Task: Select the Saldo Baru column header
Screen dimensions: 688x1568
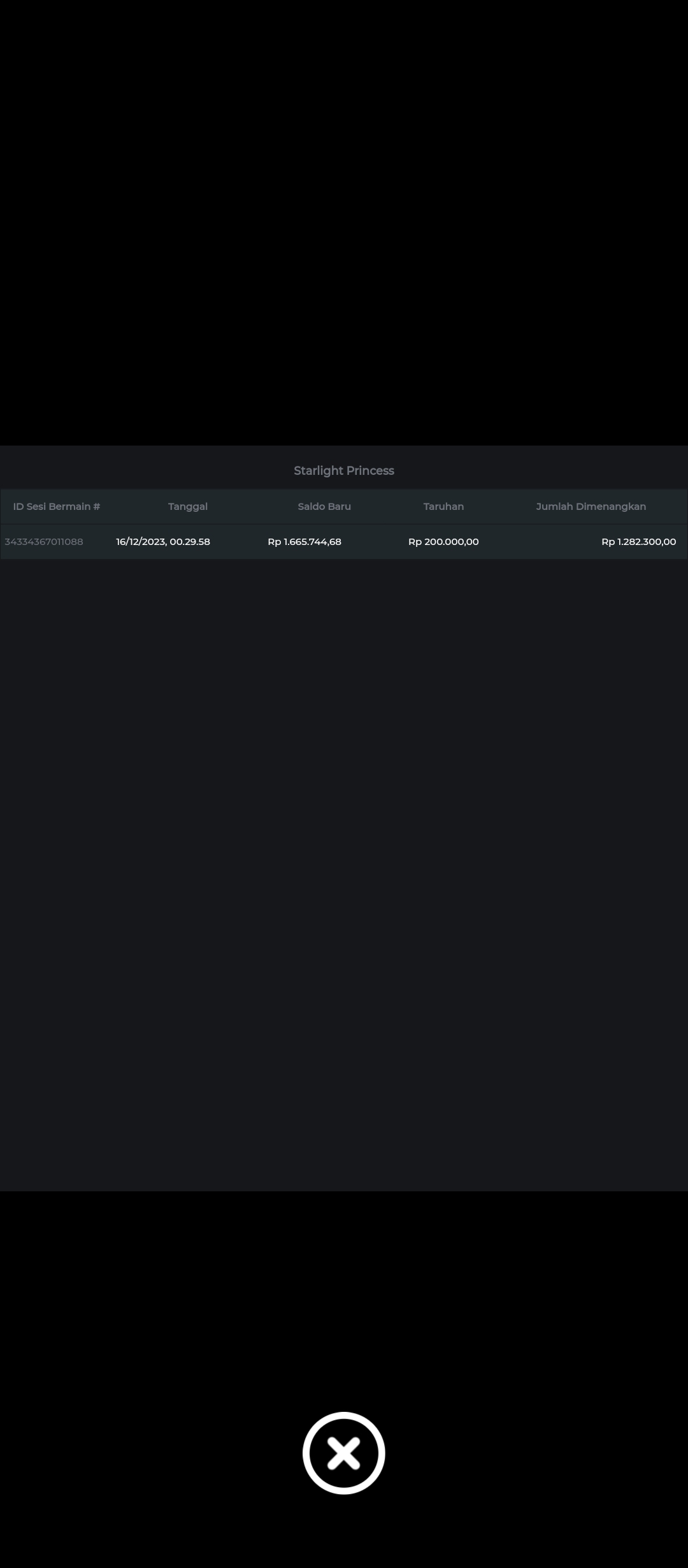Action: point(324,506)
